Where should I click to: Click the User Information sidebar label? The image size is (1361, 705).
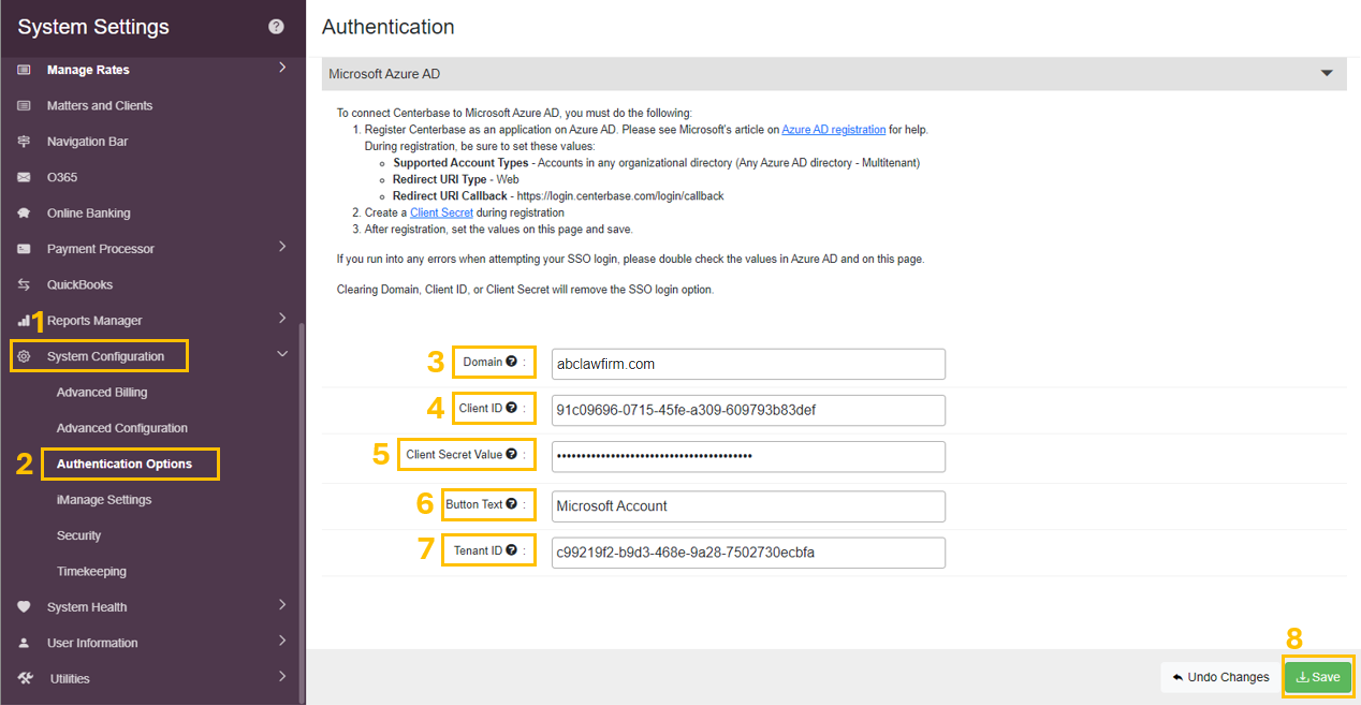[92, 643]
